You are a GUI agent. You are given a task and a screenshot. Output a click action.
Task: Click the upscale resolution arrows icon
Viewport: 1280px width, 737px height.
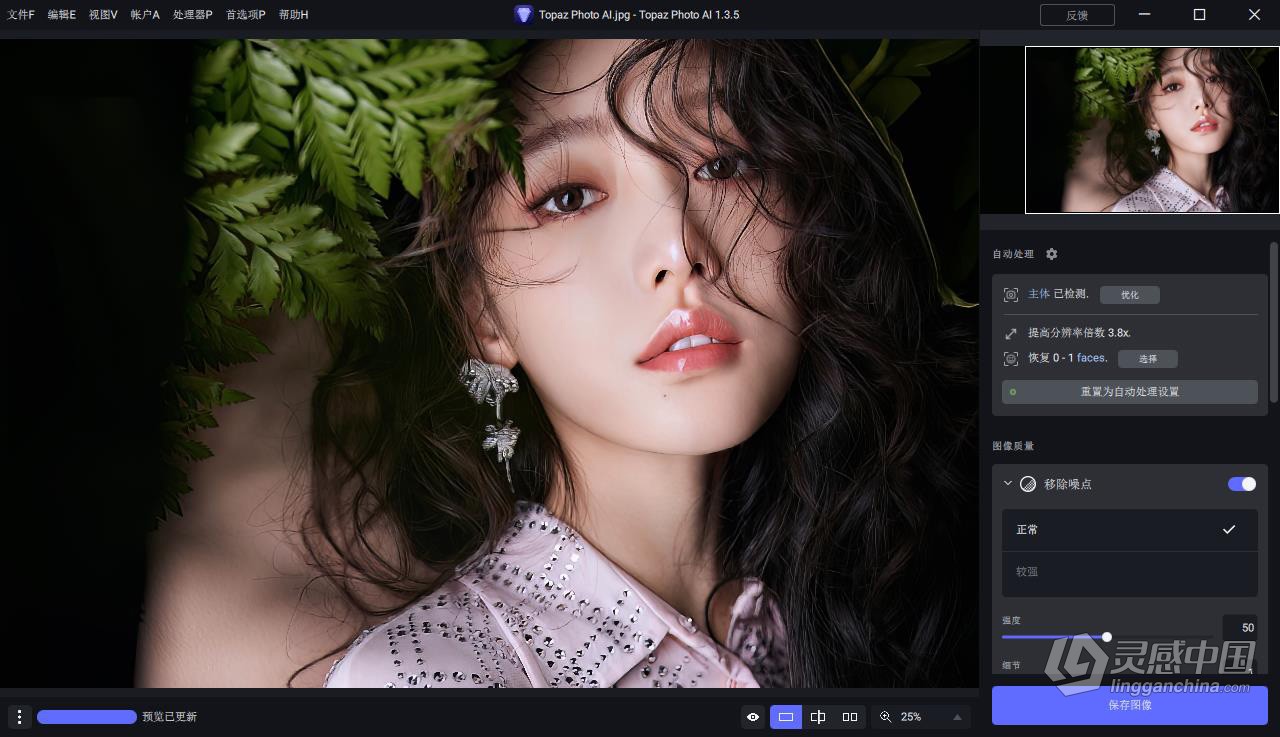pos(1011,333)
